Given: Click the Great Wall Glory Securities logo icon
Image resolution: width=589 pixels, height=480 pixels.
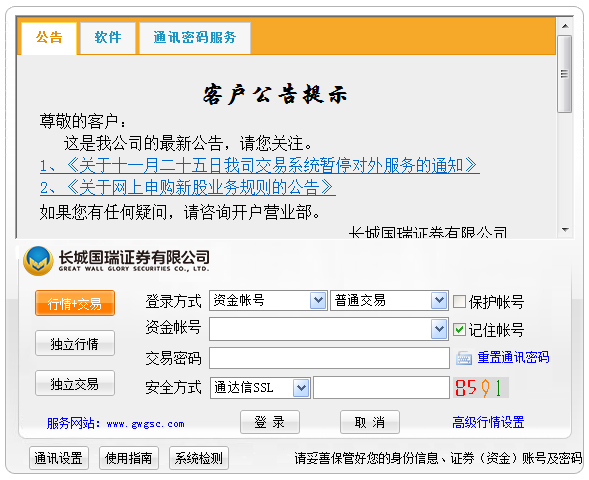Looking at the screenshot, I should coord(38,261).
